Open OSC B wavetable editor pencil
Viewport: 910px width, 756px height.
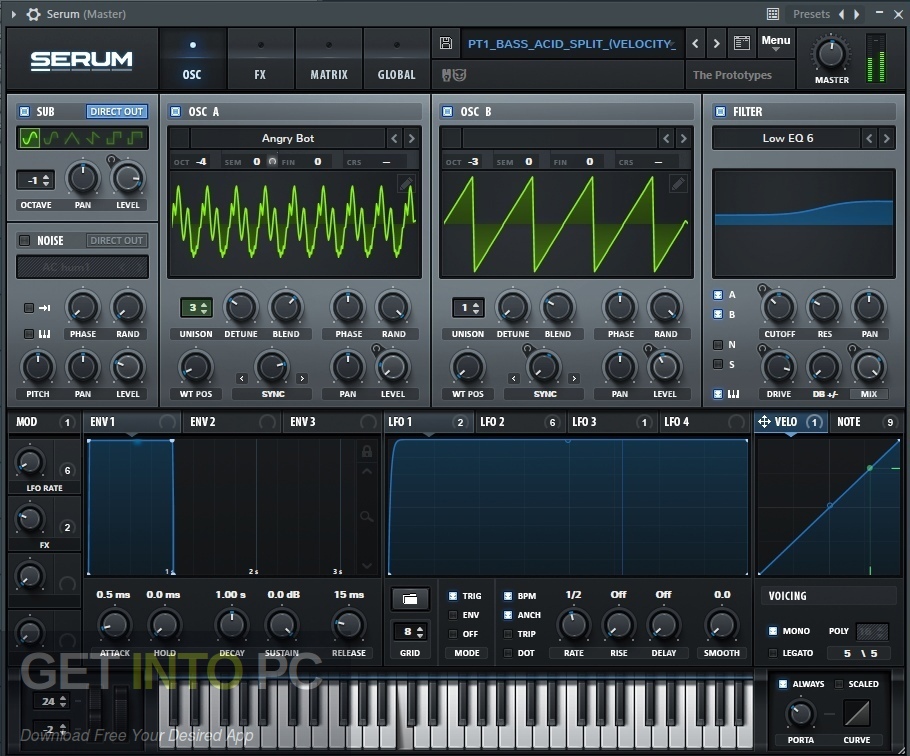click(677, 185)
